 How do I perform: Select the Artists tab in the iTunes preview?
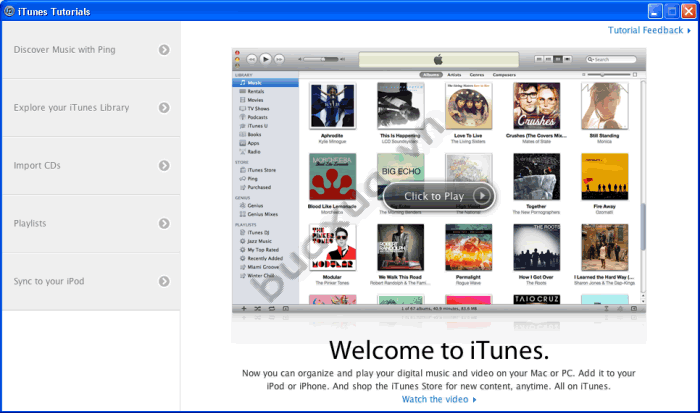[x=454, y=75]
